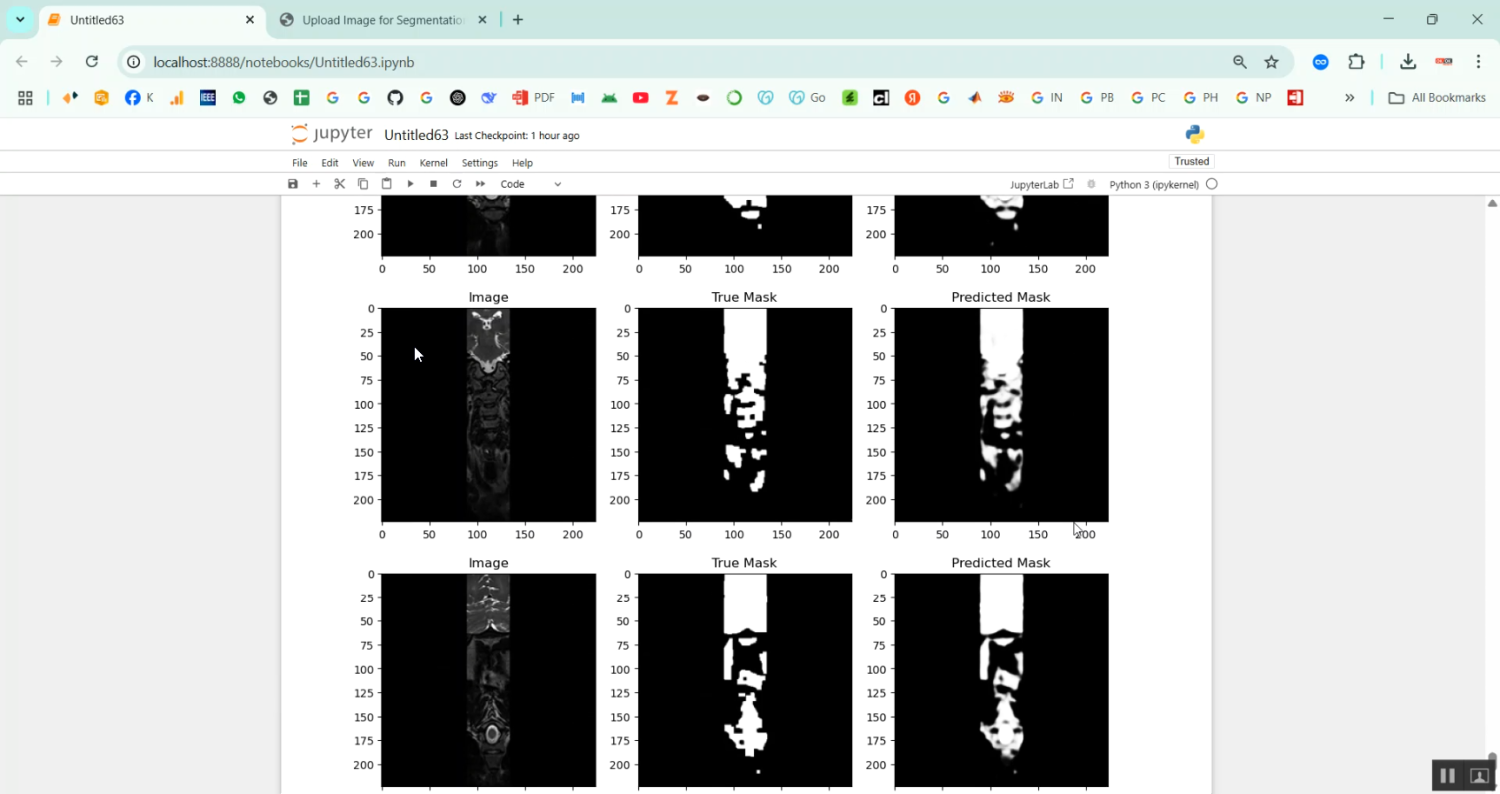Screen dimensions: 1500x794
Task: Expand the Chrome tab search dropdown
Action: [x=20, y=20]
